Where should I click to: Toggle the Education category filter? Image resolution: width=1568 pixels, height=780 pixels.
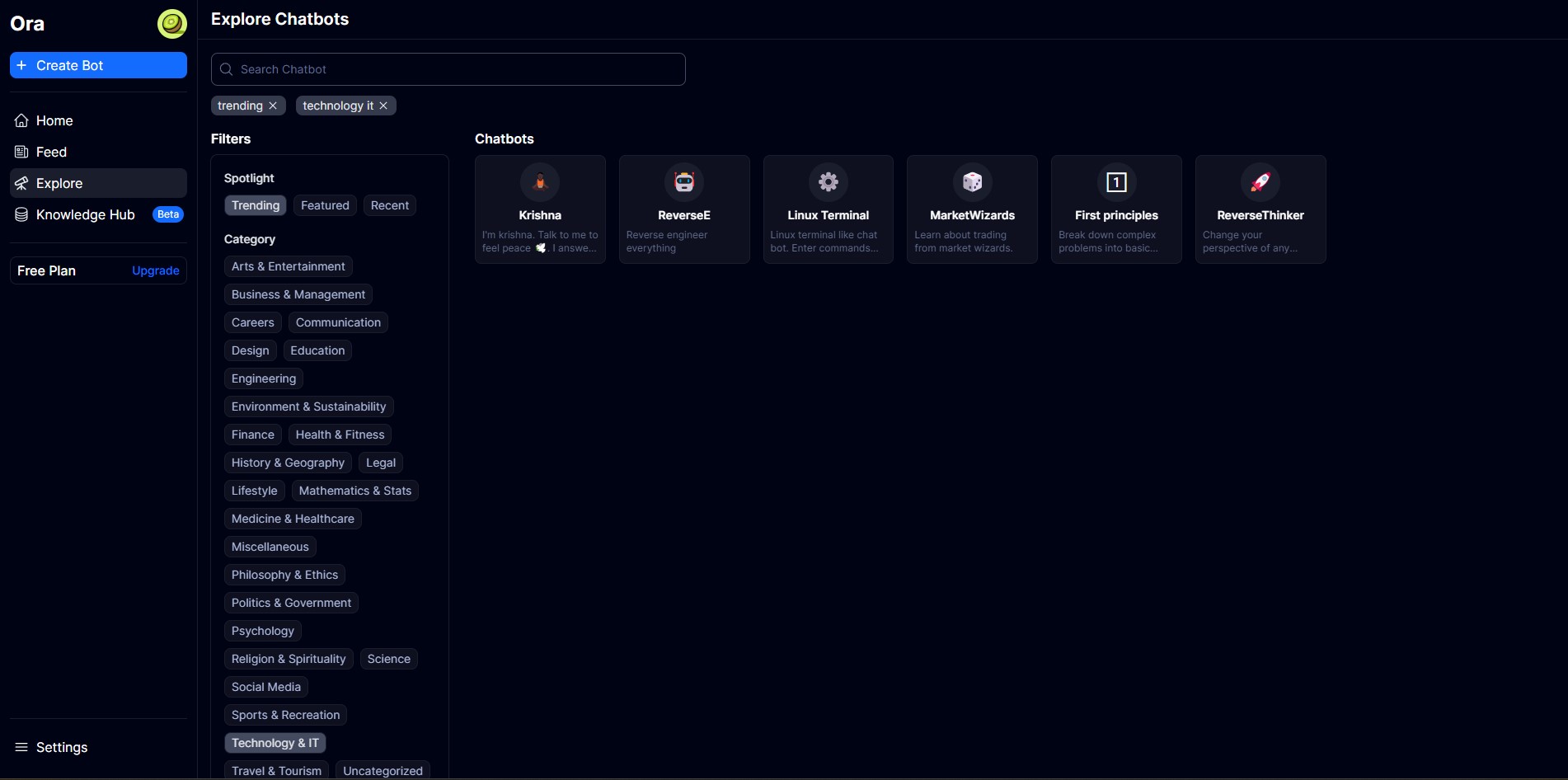click(317, 350)
